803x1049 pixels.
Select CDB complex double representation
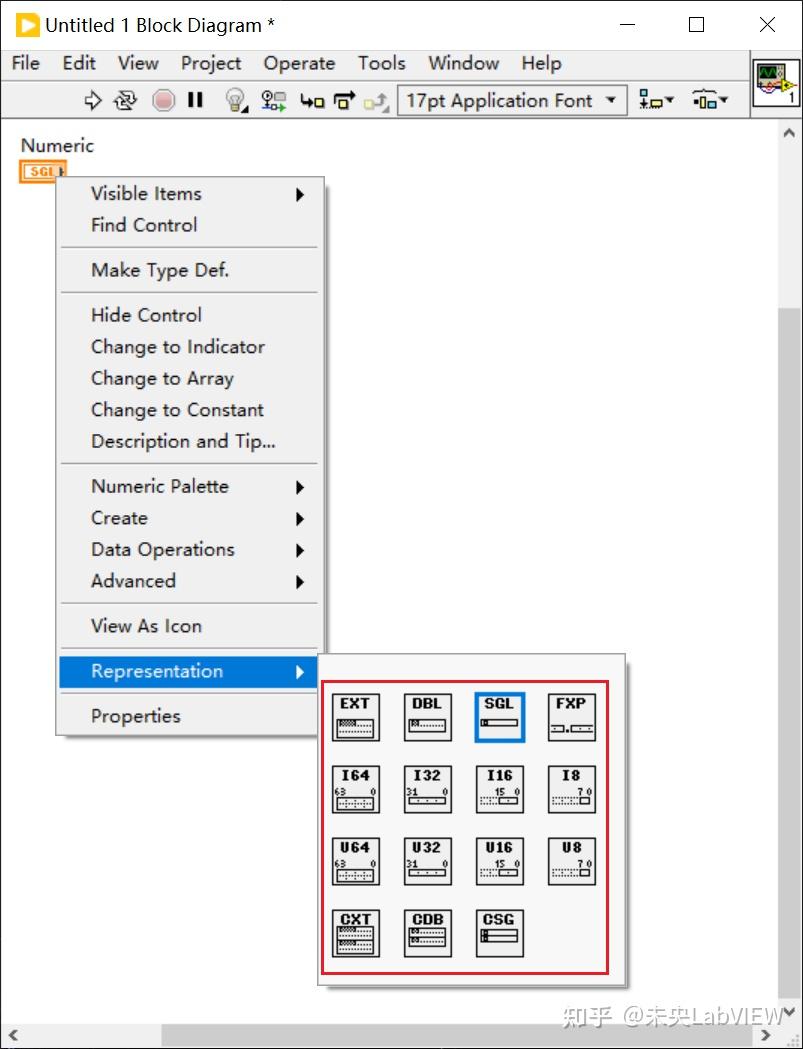pos(428,933)
